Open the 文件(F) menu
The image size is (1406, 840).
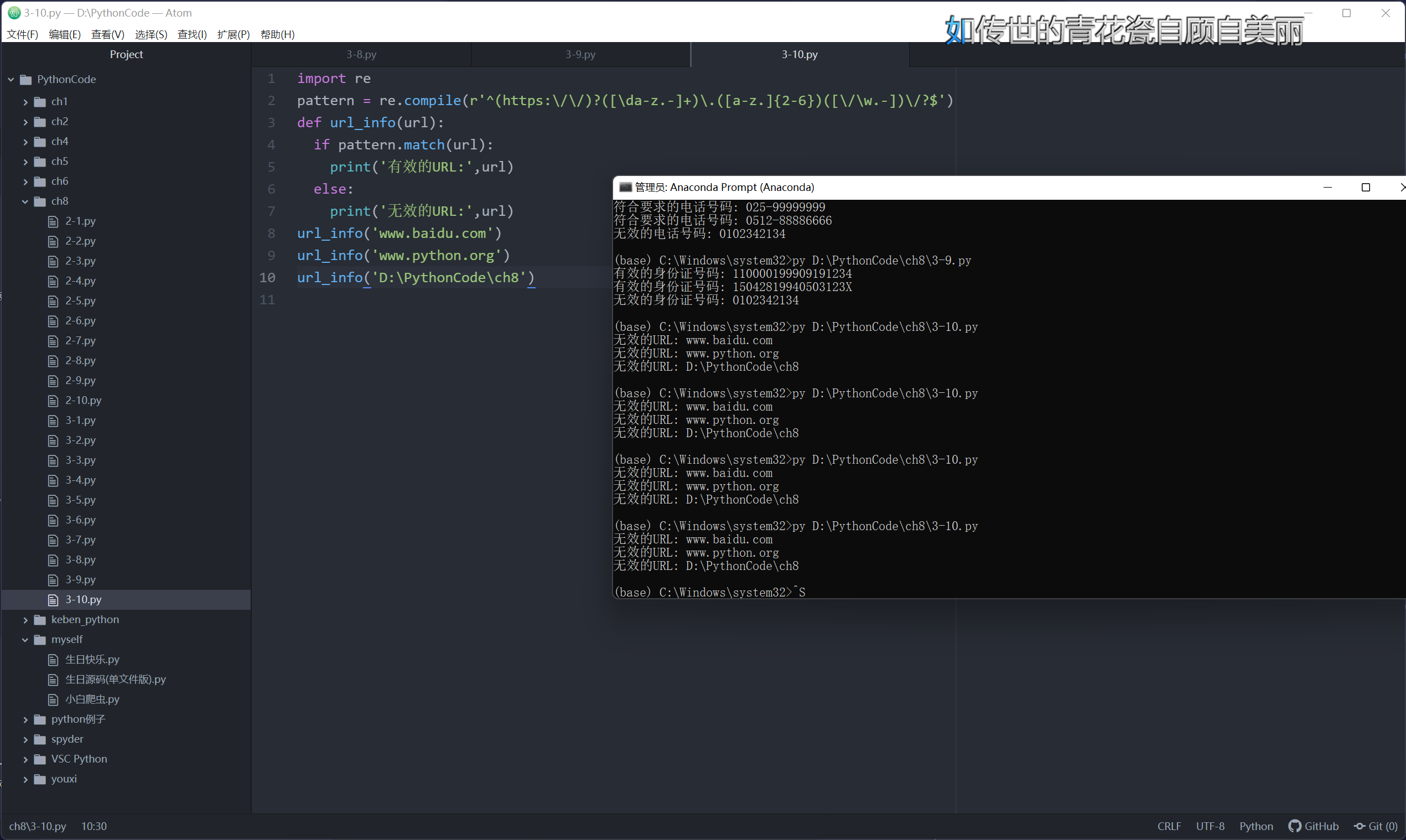(x=23, y=34)
